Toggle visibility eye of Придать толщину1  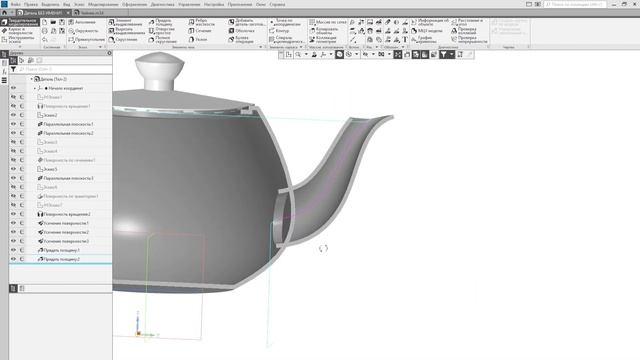(13, 250)
